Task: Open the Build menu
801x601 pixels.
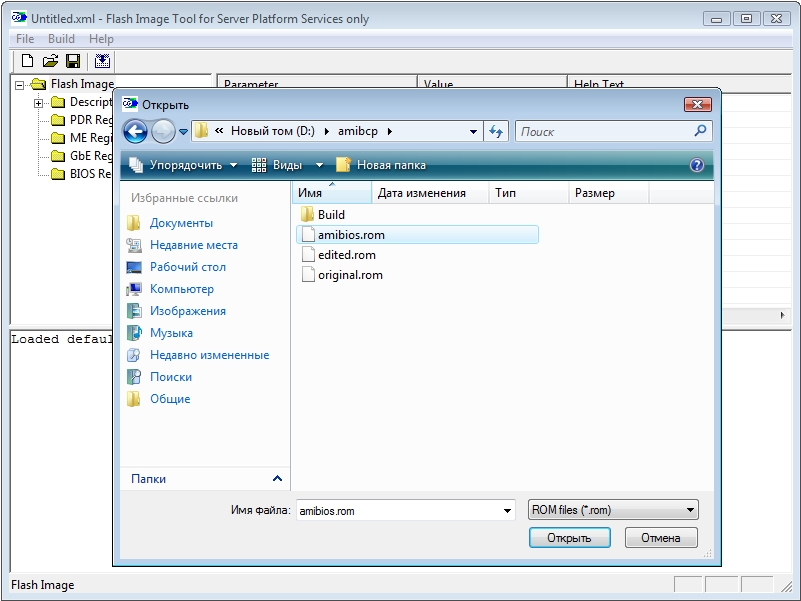Action: 61,39
